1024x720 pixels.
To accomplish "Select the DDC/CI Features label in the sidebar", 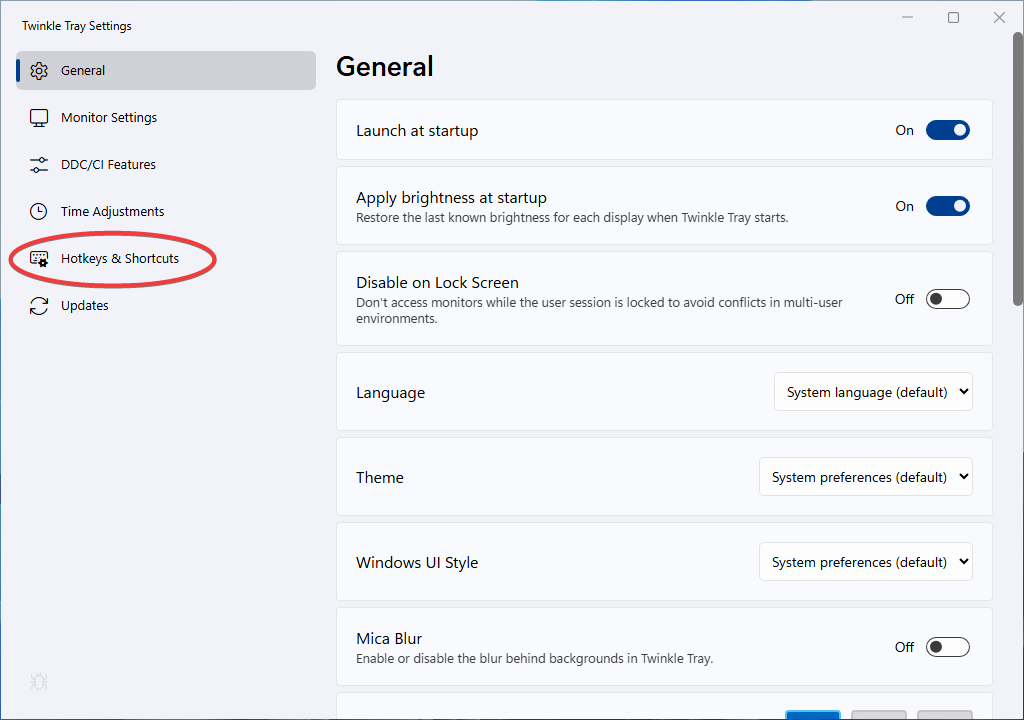I will (x=108, y=165).
